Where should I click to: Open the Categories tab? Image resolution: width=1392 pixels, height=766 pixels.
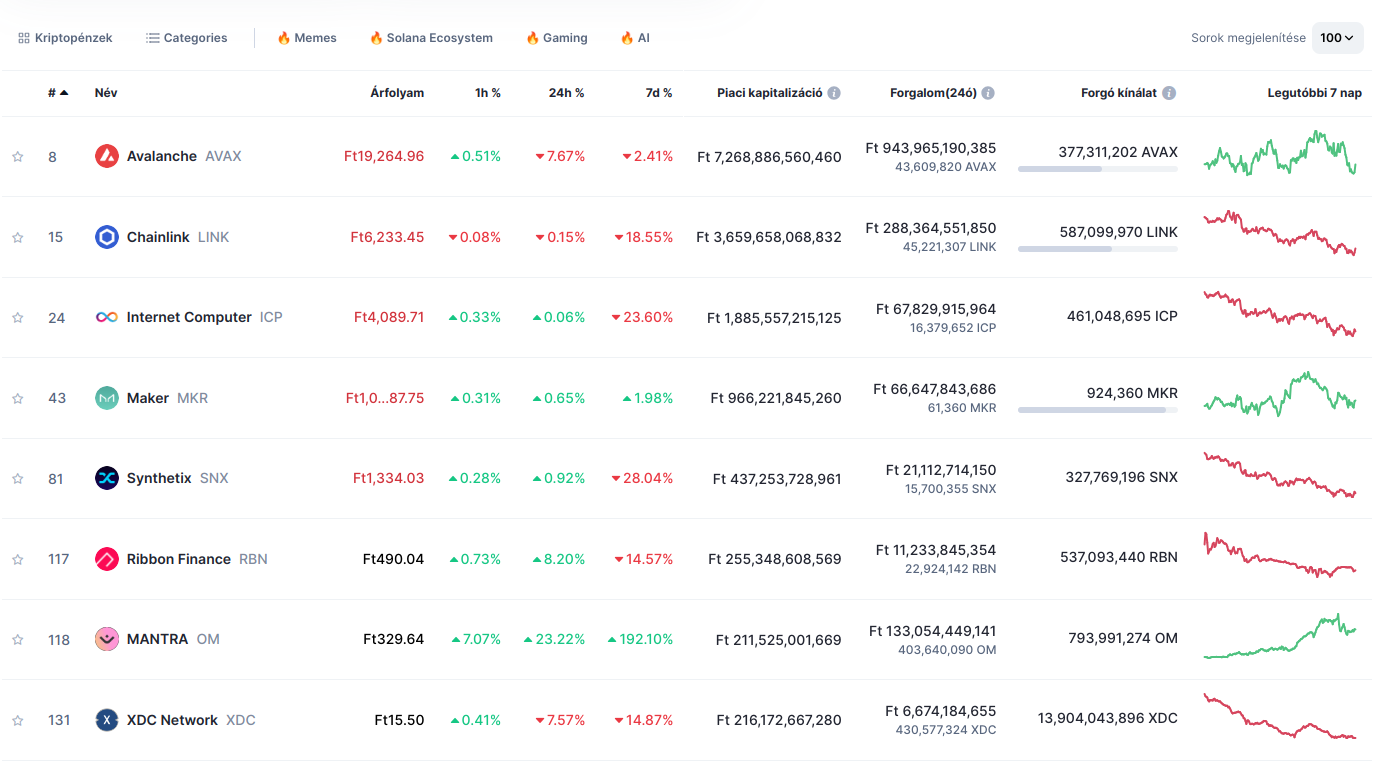pos(187,38)
